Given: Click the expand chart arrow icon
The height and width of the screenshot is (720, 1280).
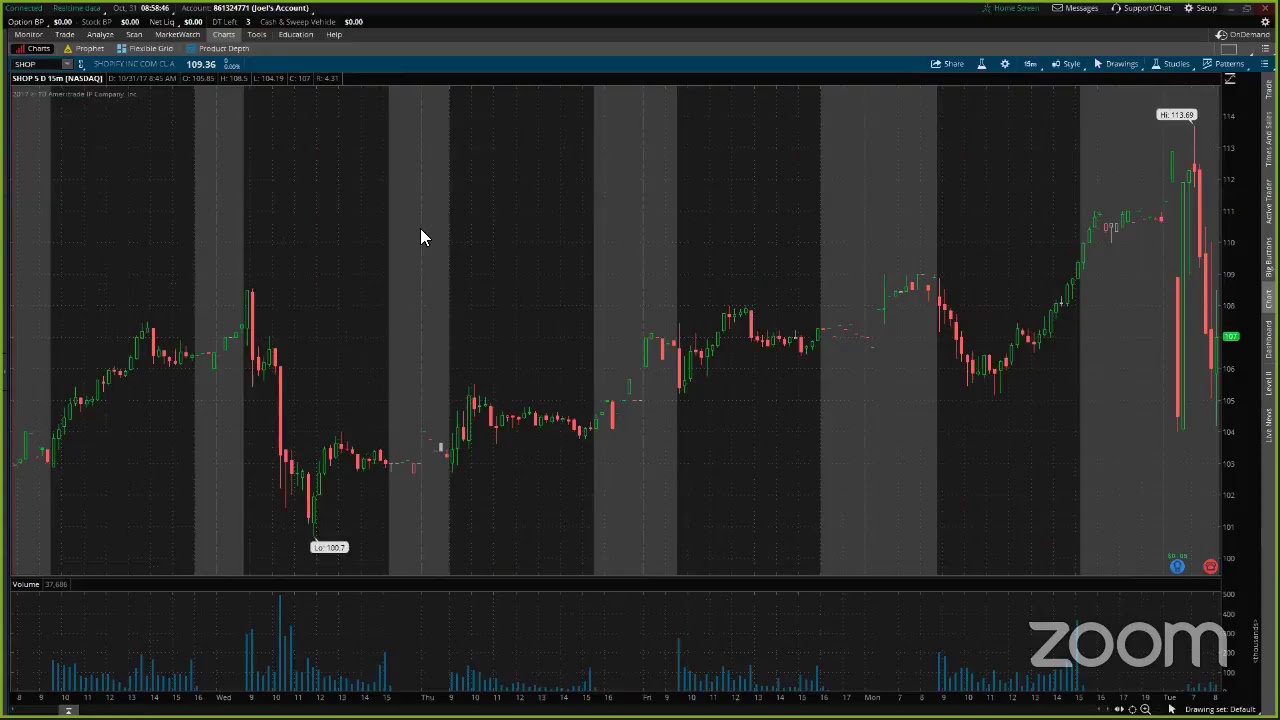Looking at the screenshot, I should coord(1230,79).
